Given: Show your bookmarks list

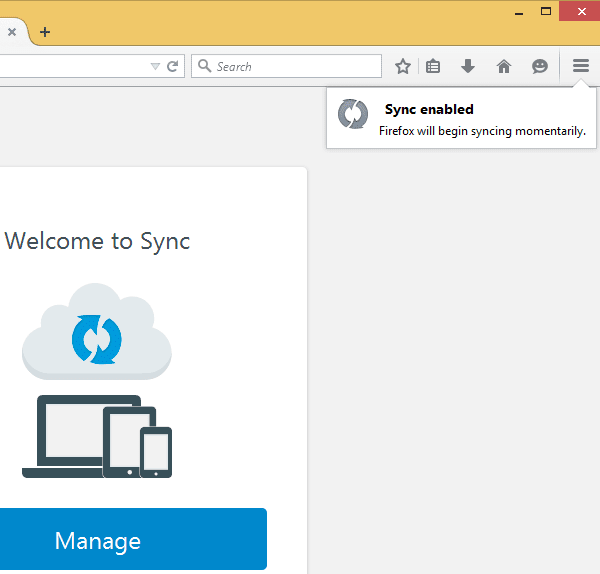Looking at the screenshot, I should pyautogui.click(x=433, y=66).
